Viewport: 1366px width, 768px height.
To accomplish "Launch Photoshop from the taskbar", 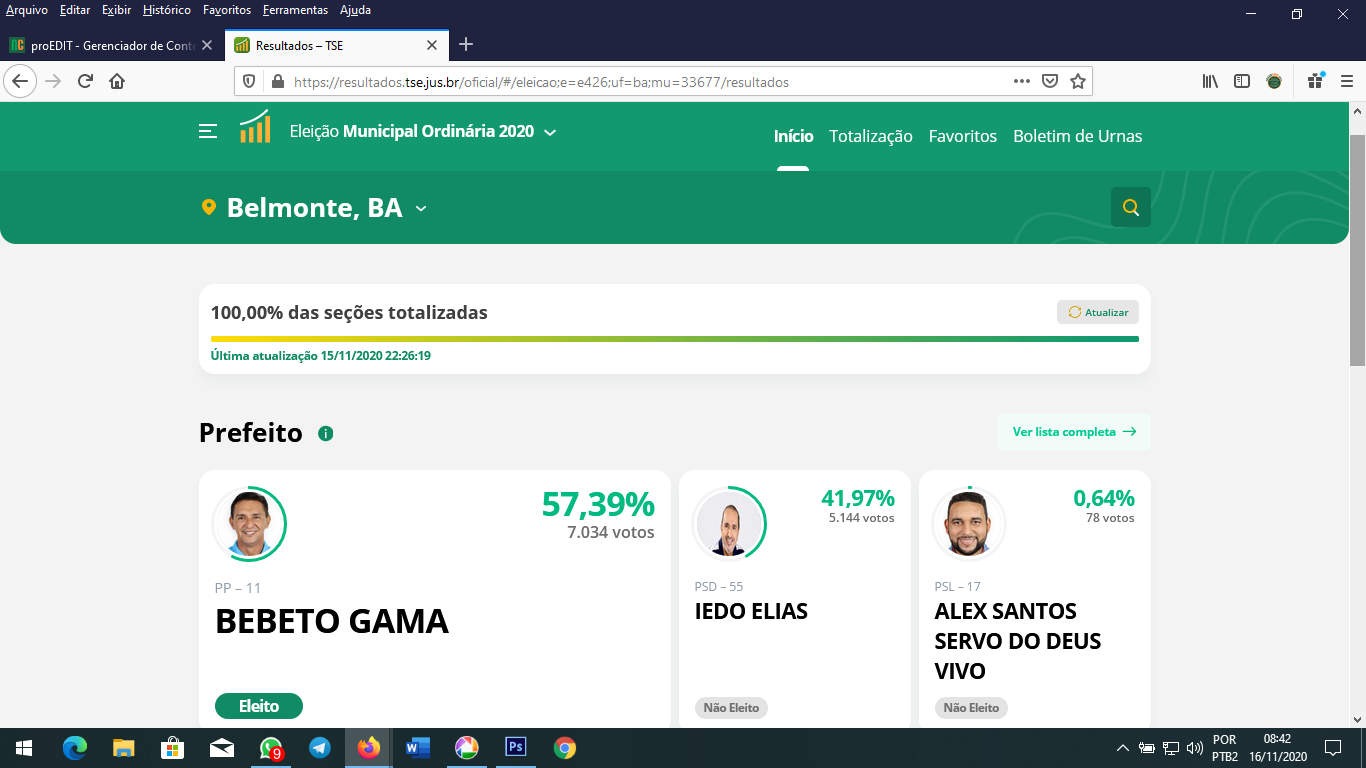I will 516,748.
